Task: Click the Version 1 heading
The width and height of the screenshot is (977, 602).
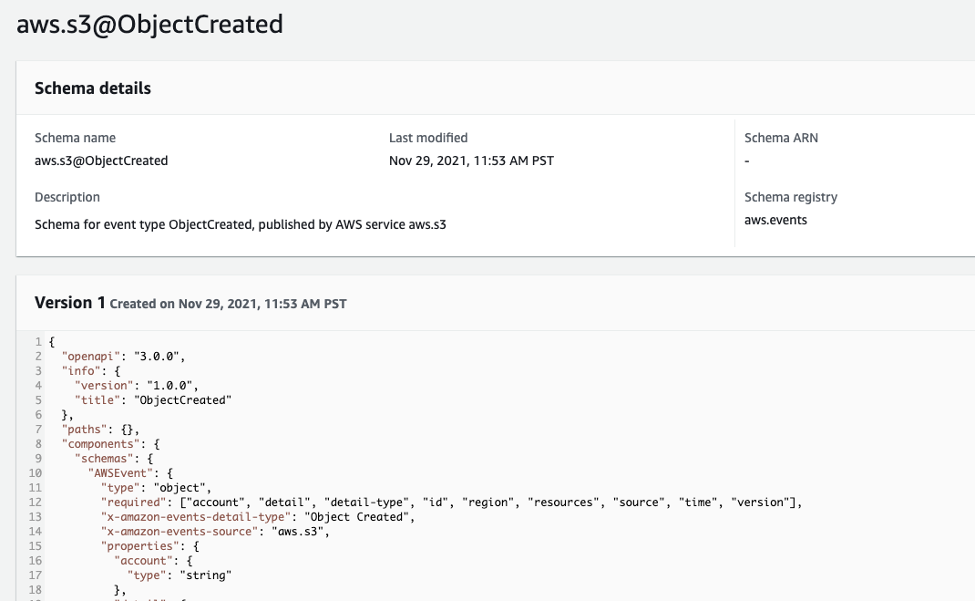Action: coord(70,303)
